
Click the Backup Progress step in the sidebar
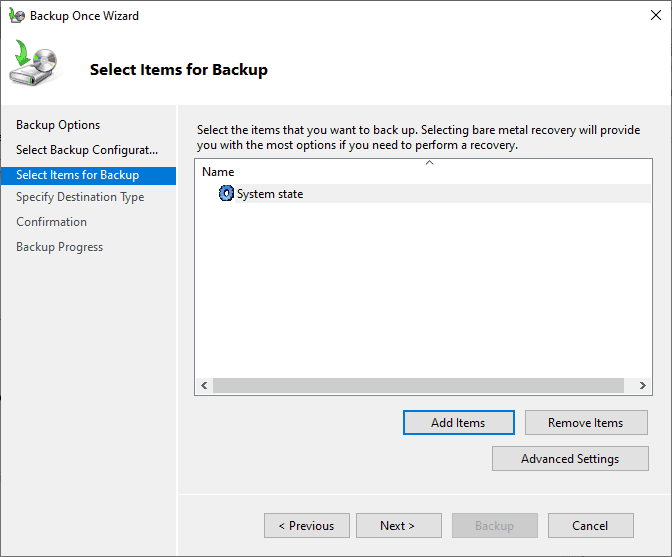(x=59, y=247)
